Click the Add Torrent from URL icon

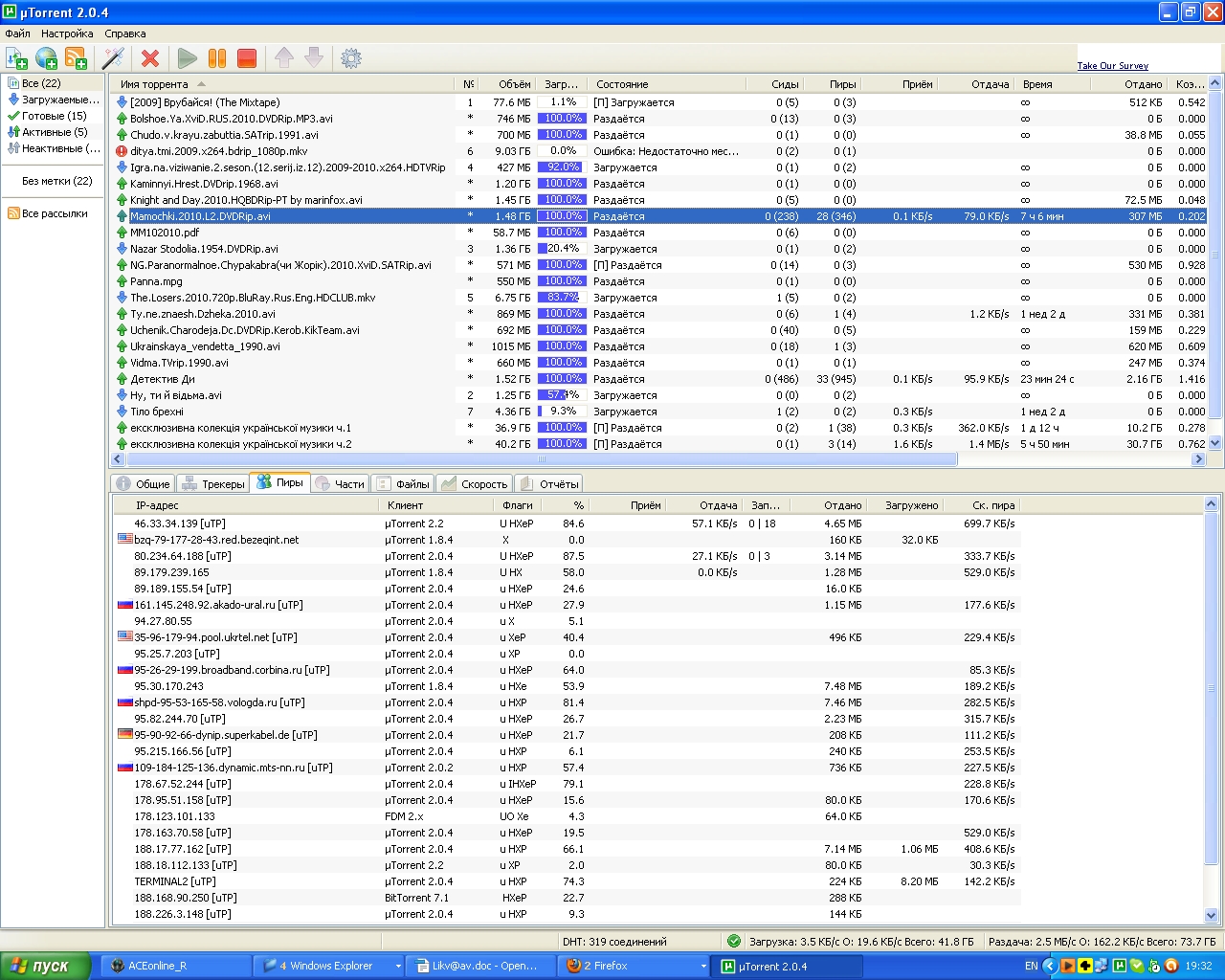[x=46, y=58]
